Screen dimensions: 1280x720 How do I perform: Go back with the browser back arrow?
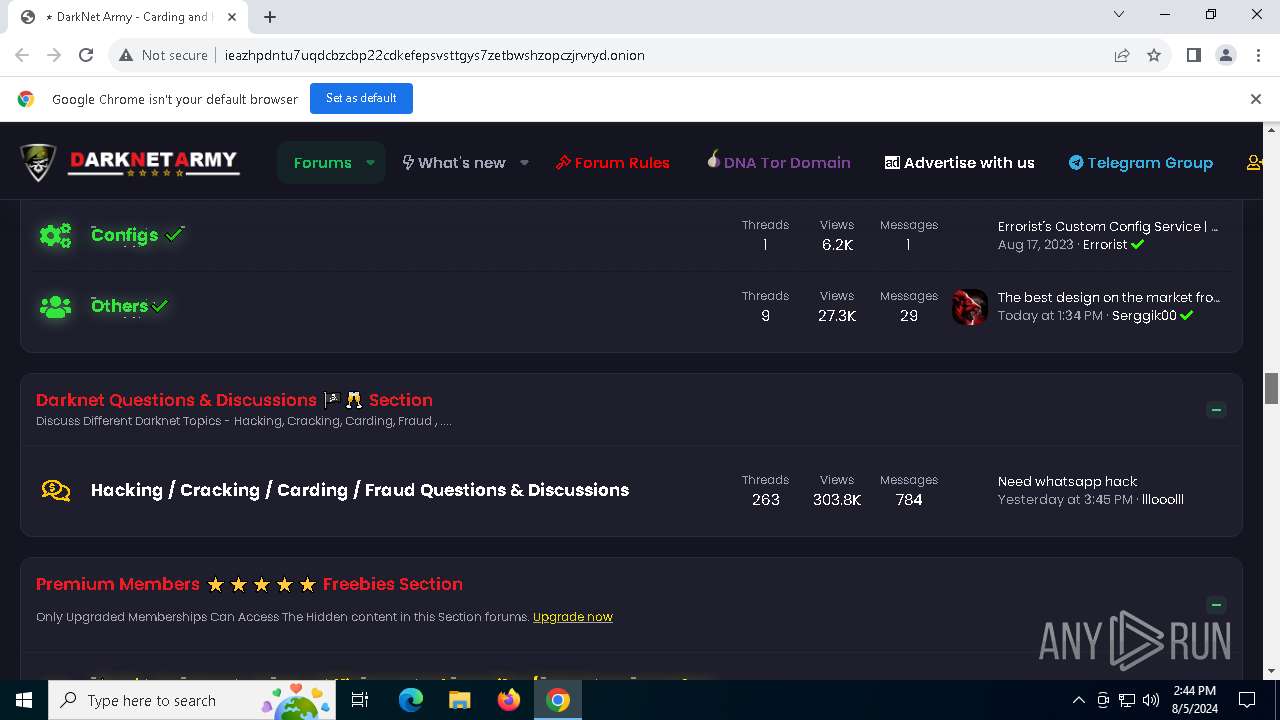point(22,55)
